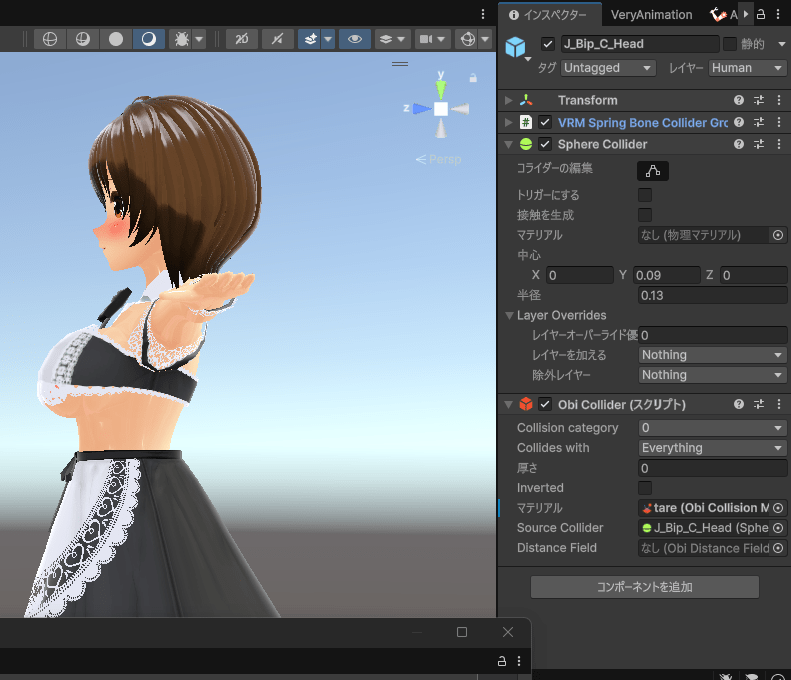Switch to the インスペクター tab

(548, 15)
